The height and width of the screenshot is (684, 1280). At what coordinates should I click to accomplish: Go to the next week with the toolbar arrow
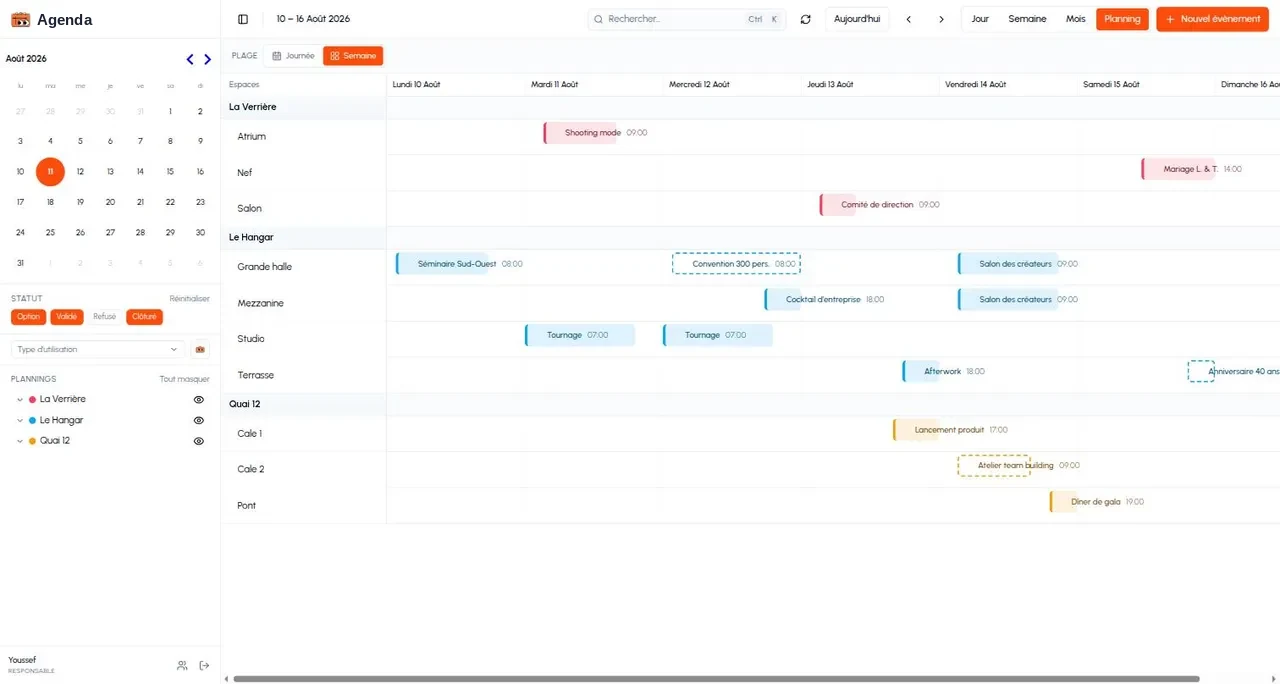[x=941, y=19]
